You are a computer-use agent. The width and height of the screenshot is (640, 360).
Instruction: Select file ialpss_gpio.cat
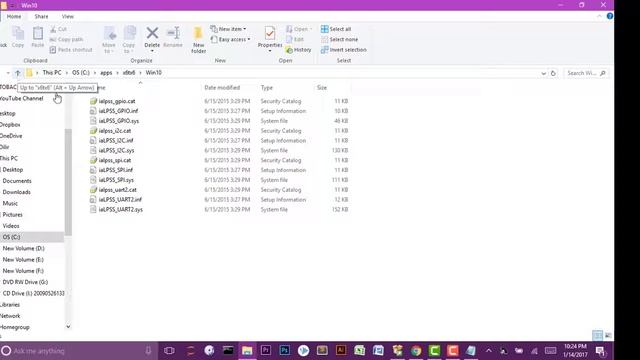[117, 101]
